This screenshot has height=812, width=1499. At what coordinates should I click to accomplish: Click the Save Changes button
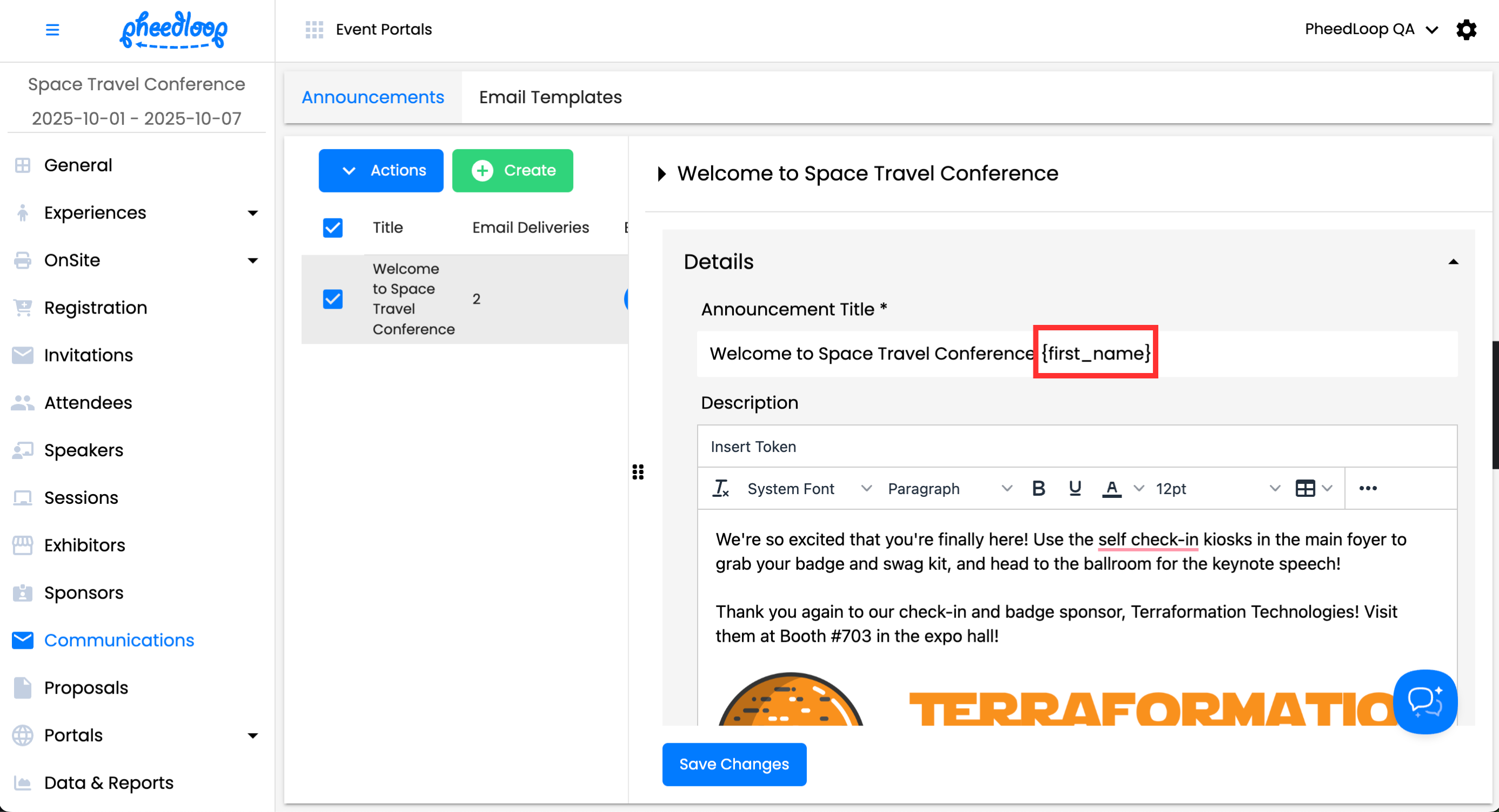click(x=734, y=764)
